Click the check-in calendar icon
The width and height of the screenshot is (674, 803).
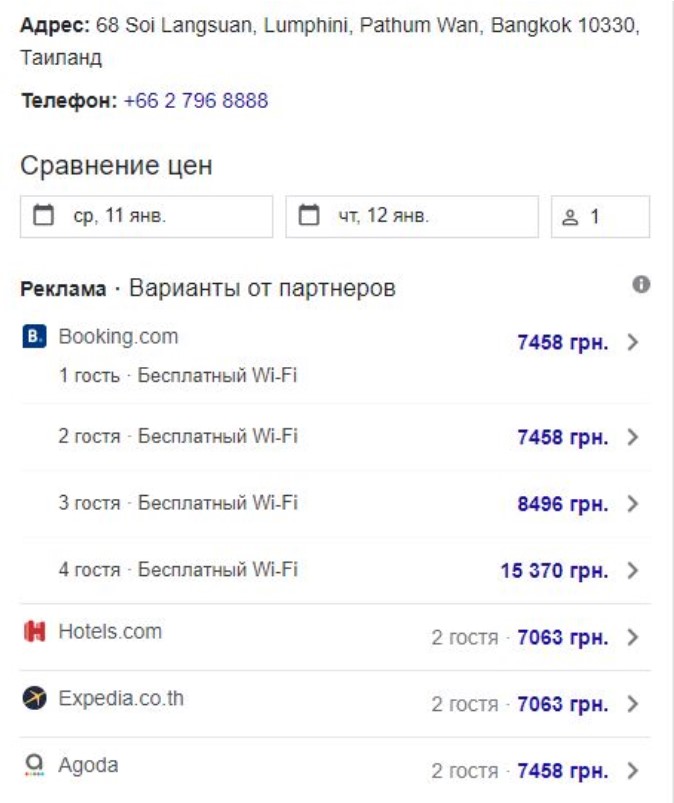[x=44, y=216]
